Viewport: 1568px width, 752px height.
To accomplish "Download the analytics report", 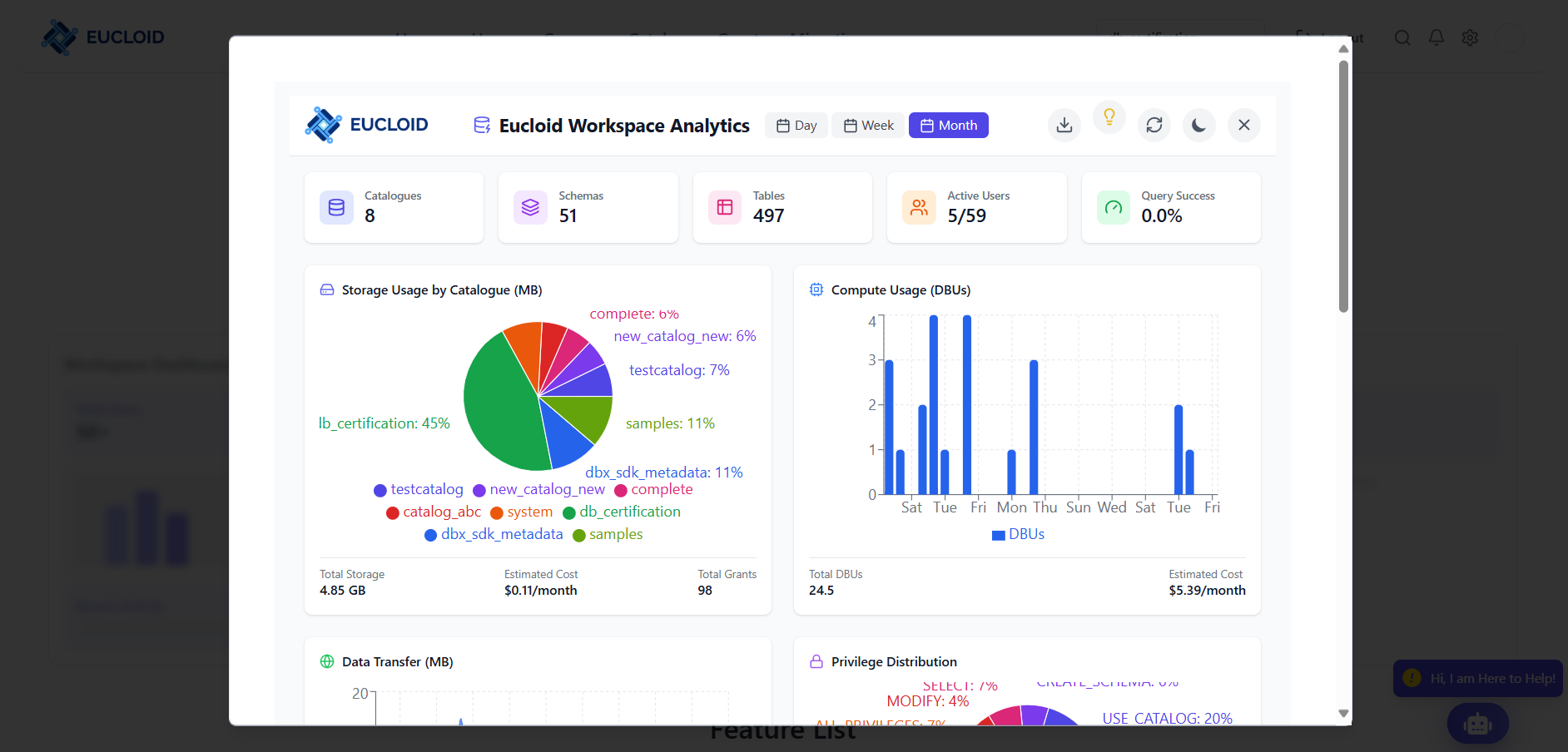I will (x=1064, y=125).
